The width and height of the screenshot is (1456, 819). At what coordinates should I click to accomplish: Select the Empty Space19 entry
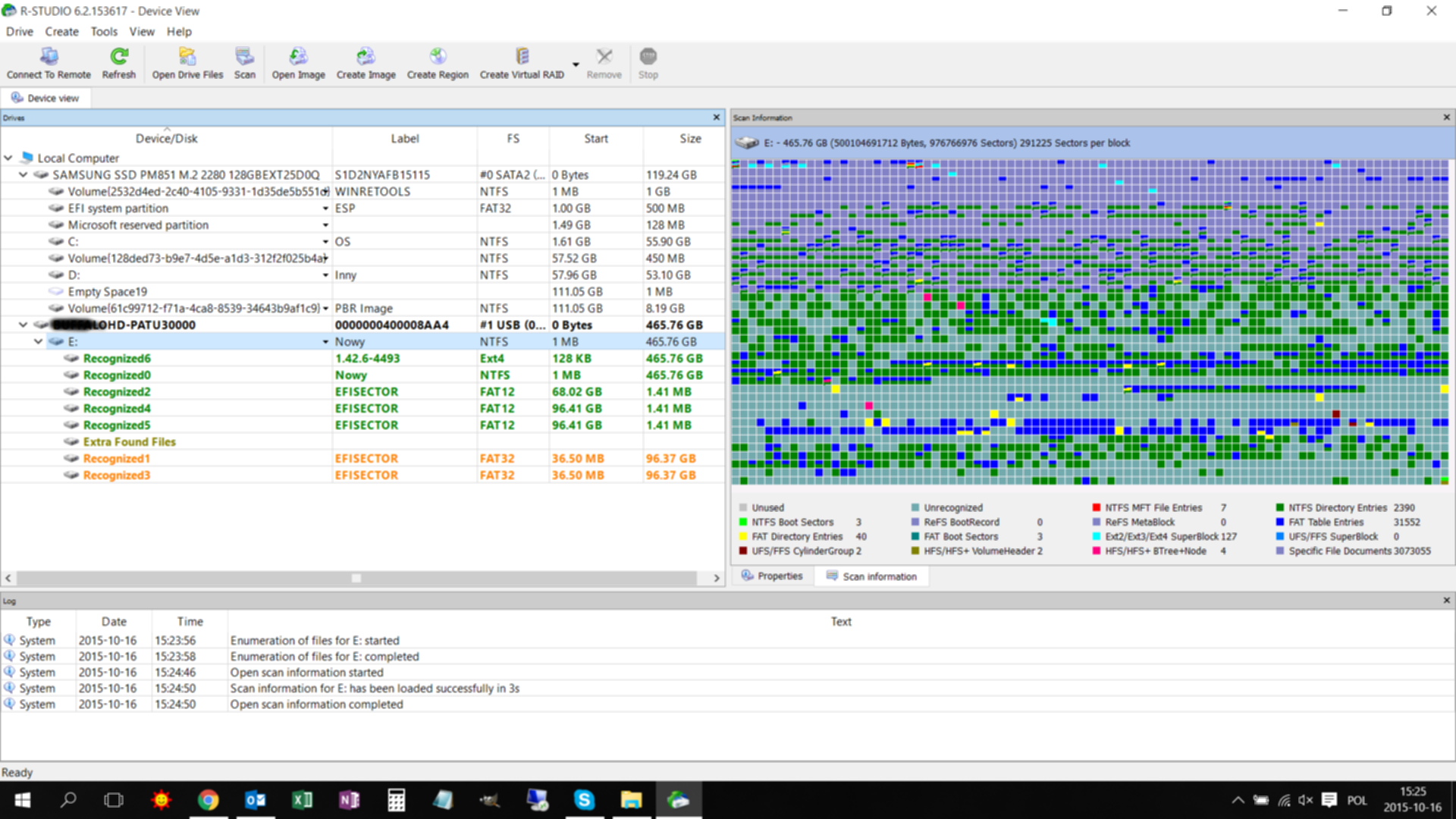pyautogui.click(x=362, y=291)
